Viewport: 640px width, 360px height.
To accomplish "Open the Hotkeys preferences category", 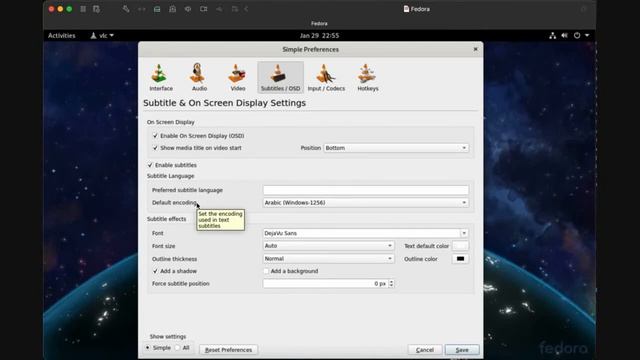I will coord(368,78).
